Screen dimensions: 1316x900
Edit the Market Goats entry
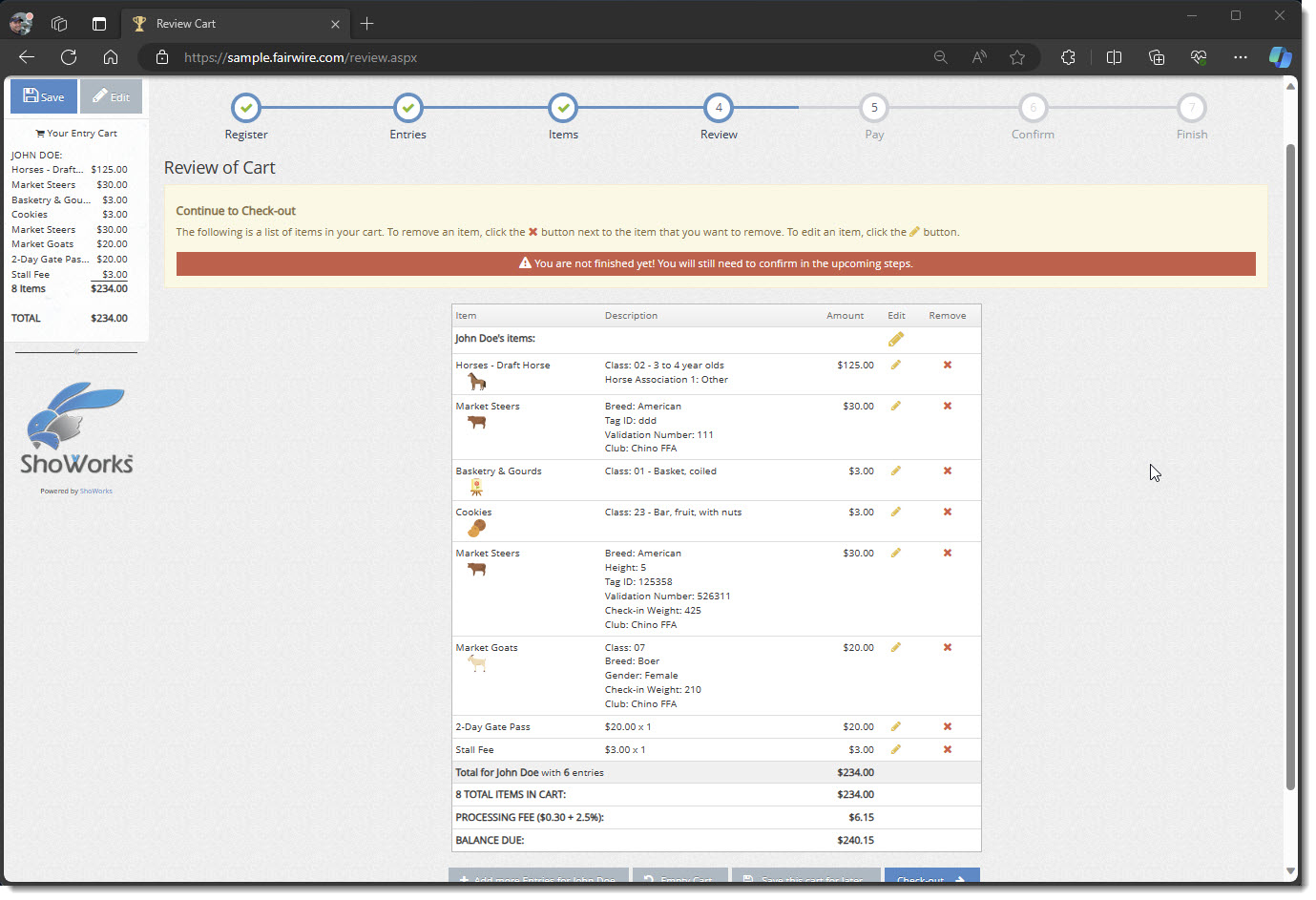click(x=895, y=647)
